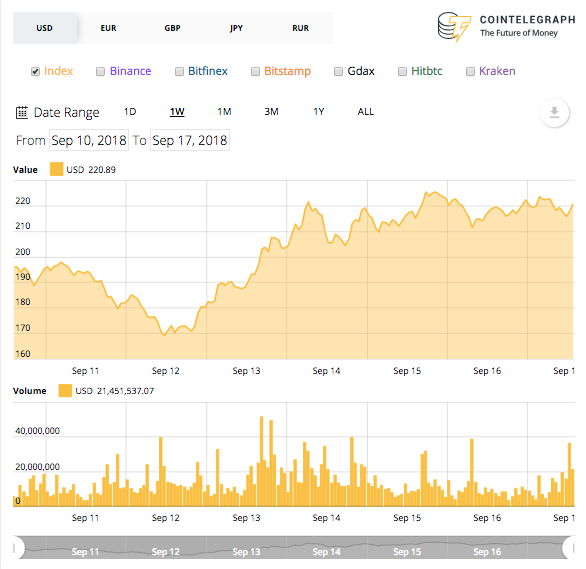Click the COINTELEGRAPH title text
The width and height of the screenshot is (586, 569).
528,20
